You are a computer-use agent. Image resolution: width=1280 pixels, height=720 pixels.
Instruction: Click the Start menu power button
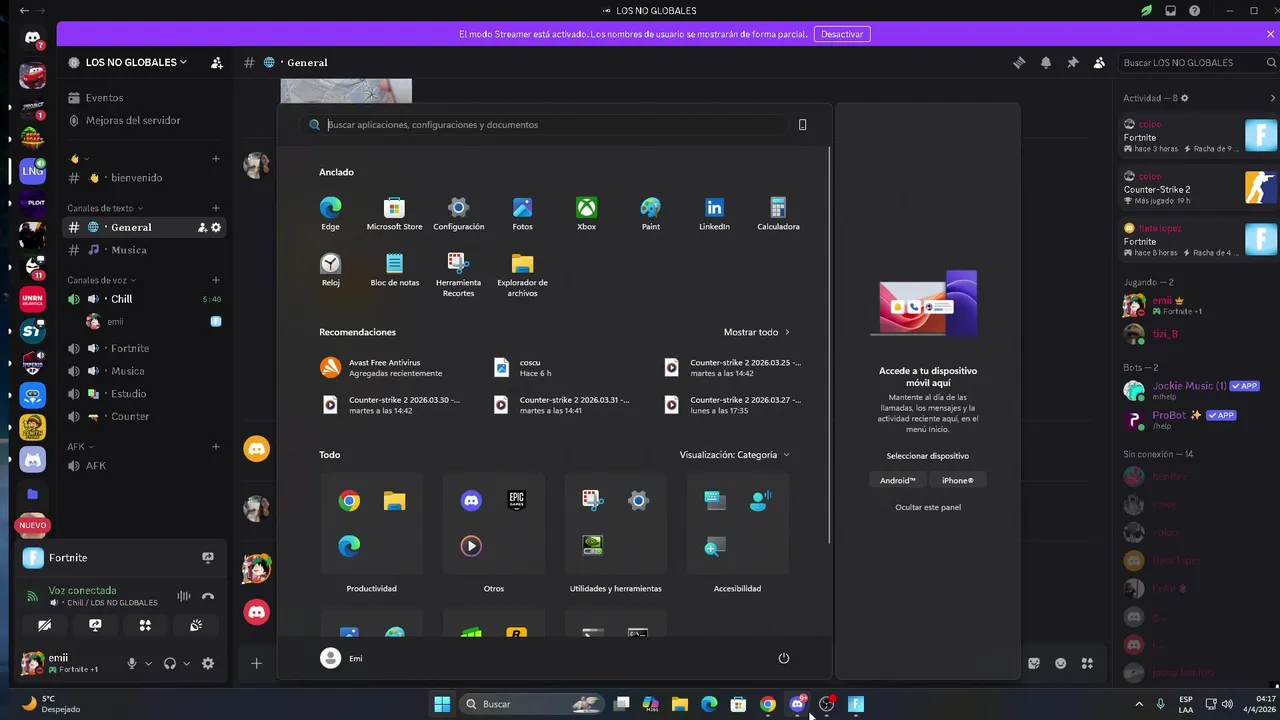click(784, 658)
